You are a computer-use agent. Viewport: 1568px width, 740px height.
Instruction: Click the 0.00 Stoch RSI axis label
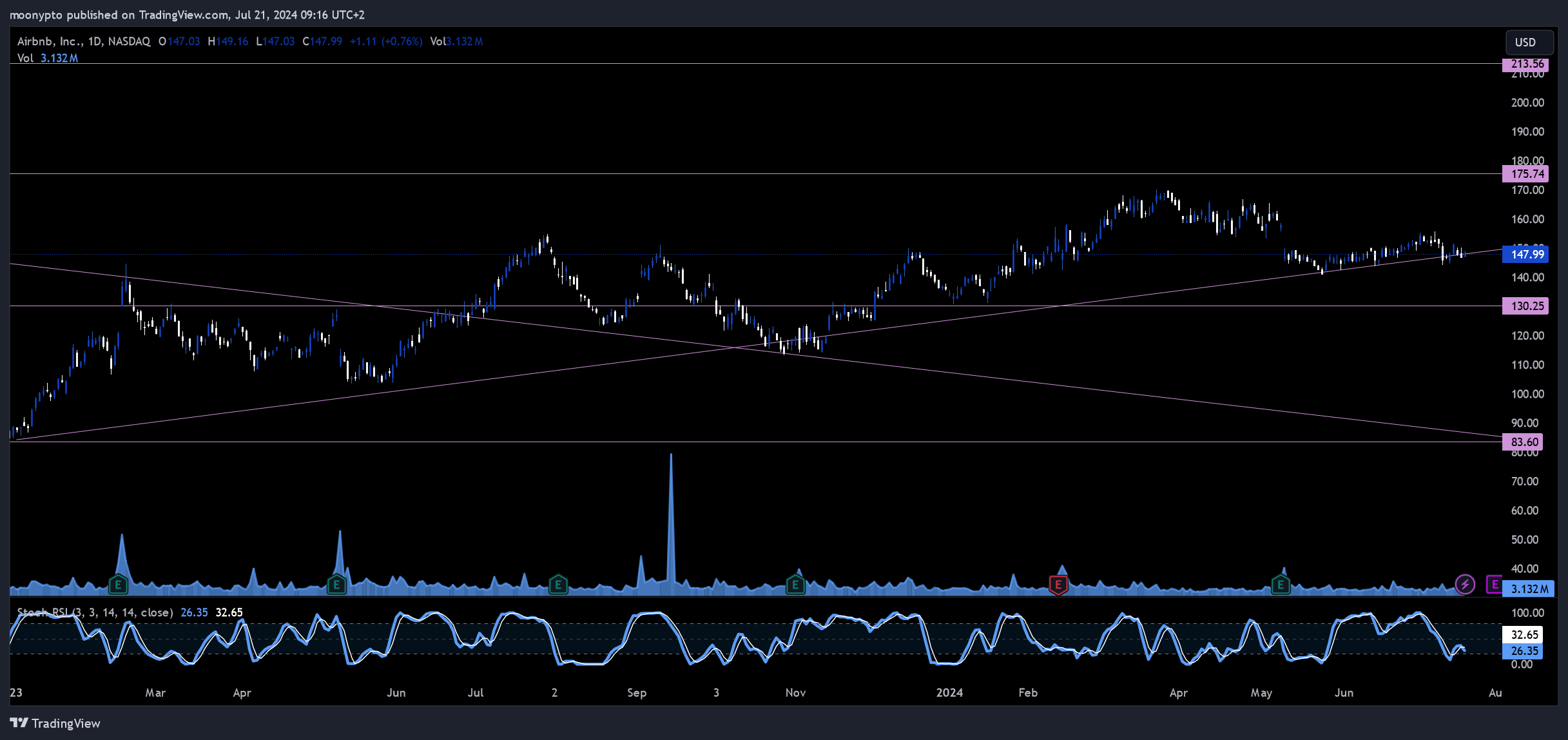click(1522, 665)
